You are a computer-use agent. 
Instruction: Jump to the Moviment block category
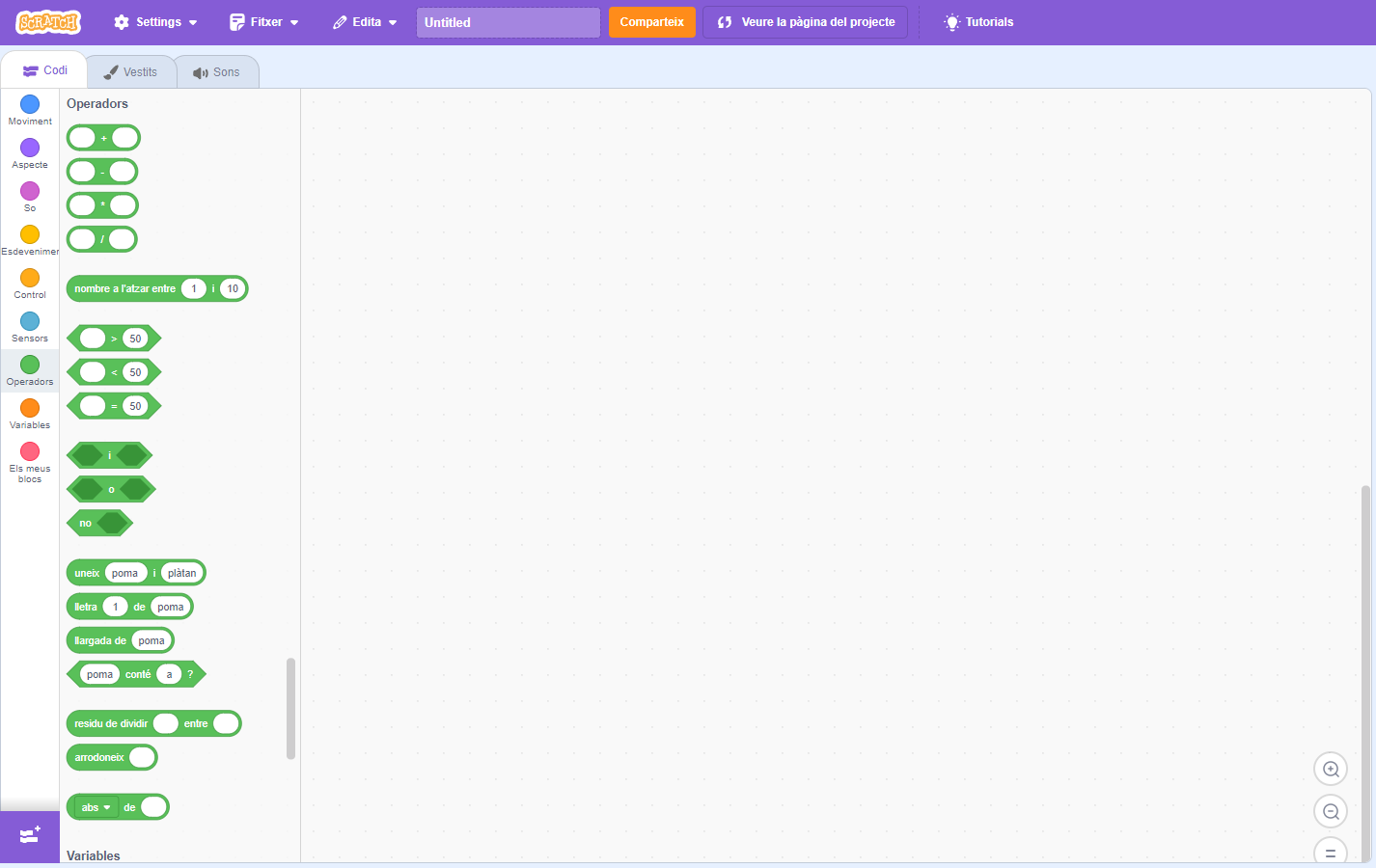coord(30,110)
